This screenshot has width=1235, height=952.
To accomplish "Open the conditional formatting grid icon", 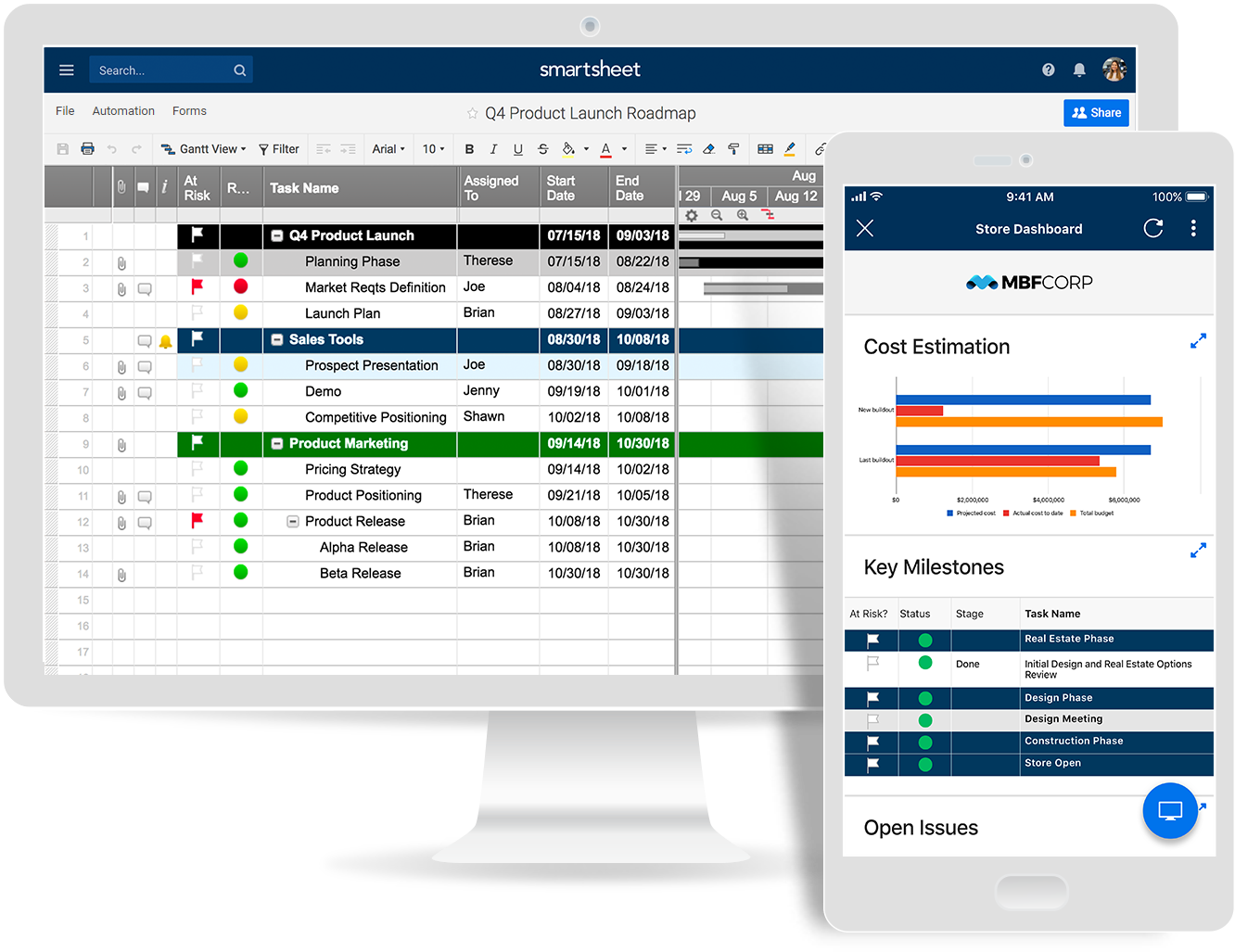I will 765,149.
